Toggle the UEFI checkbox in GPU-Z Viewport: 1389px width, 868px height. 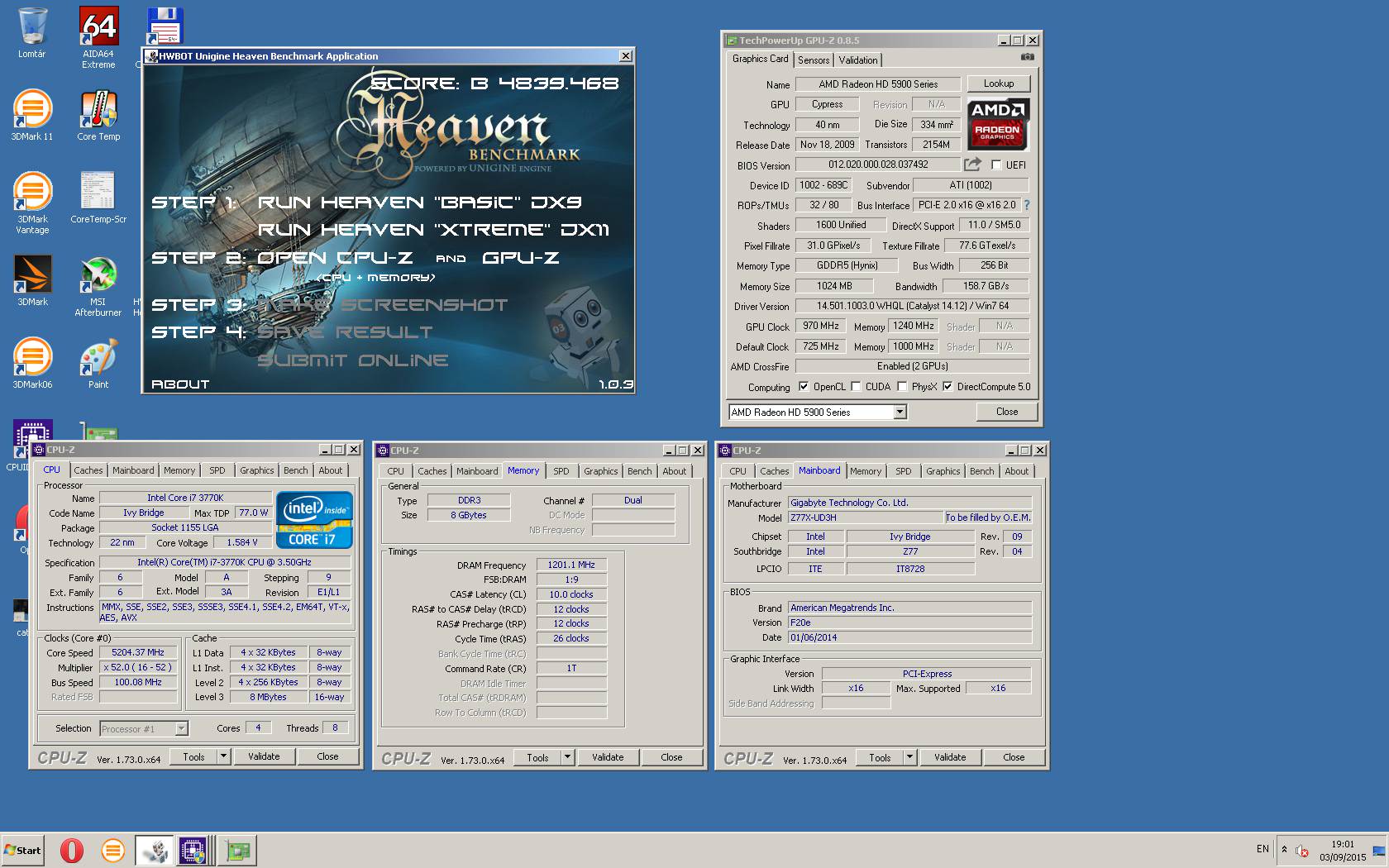pos(996,165)
